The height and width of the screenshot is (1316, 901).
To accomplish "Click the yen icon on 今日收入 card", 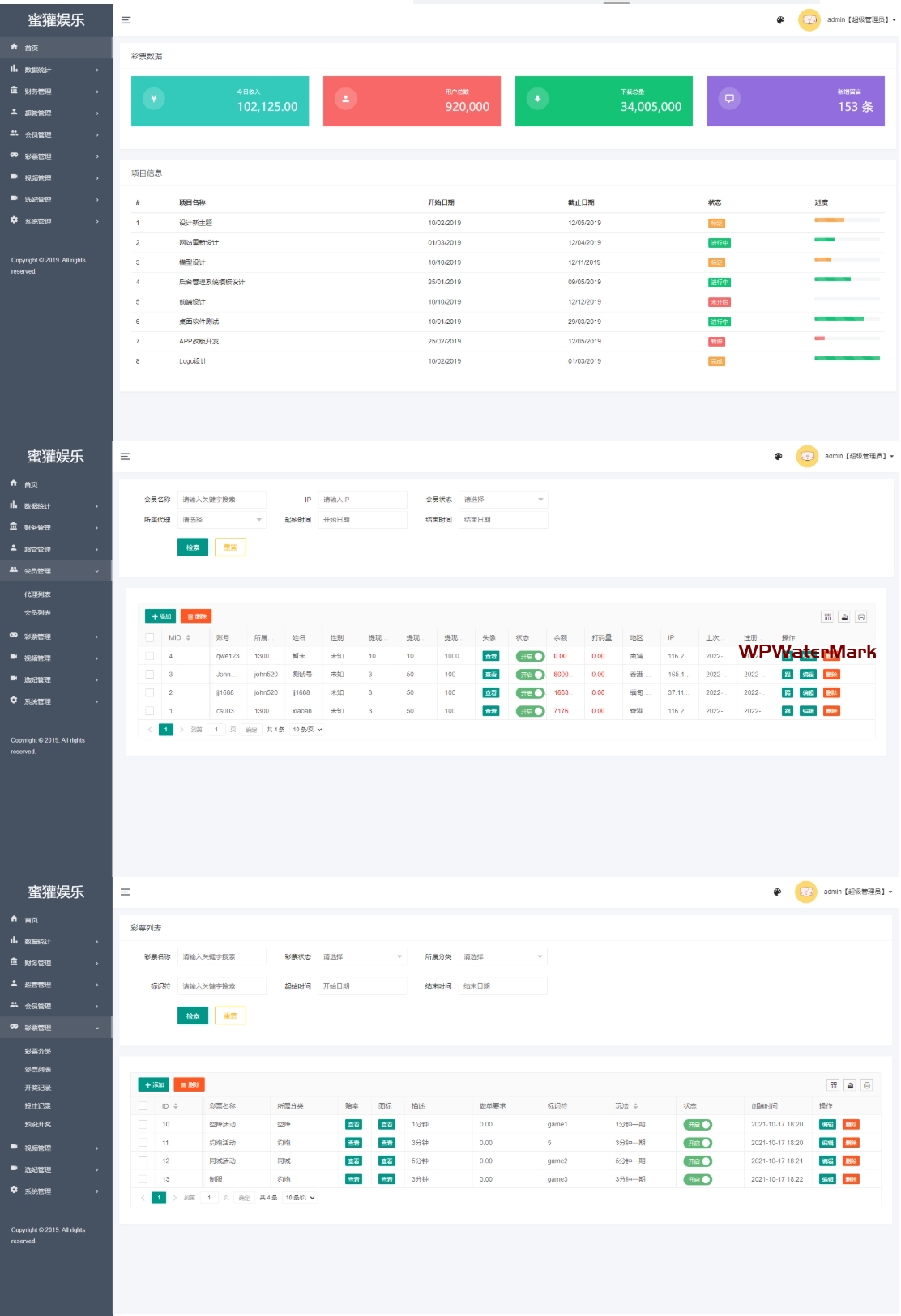I will [x=154, y=99].
